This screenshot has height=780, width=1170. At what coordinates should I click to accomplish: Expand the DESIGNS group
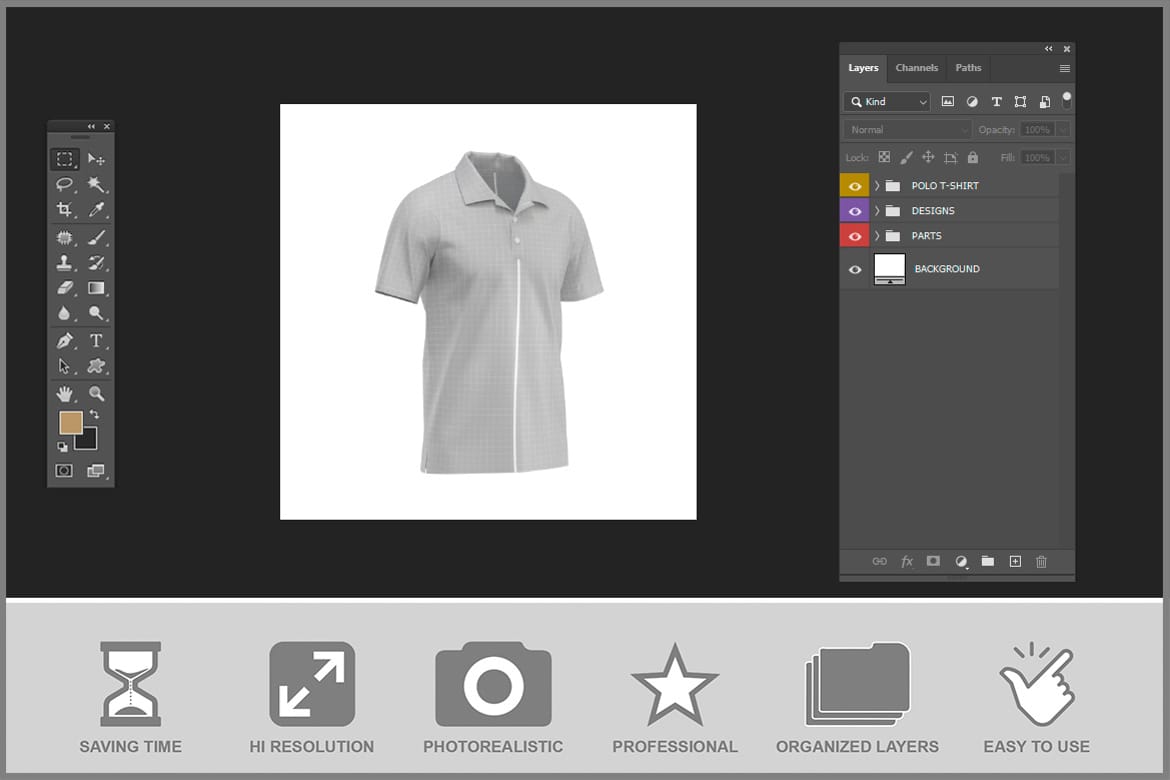pos(877,211)
